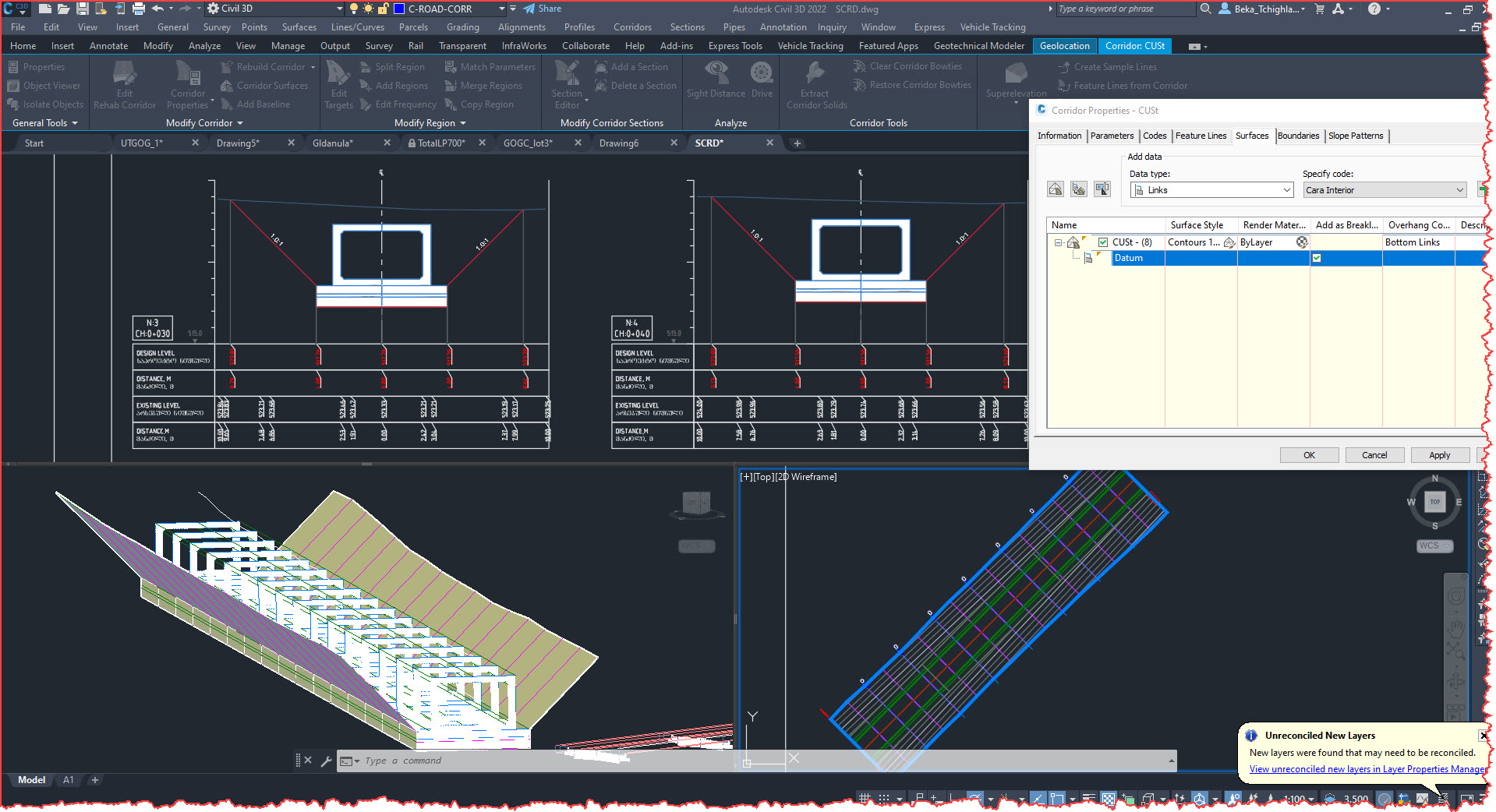The width and height of the screenshot is (1496, 812).
Task: Click layer C-ROAD-CORR blue color swatch
Action: pyautogui.click(x=398, y=9)
